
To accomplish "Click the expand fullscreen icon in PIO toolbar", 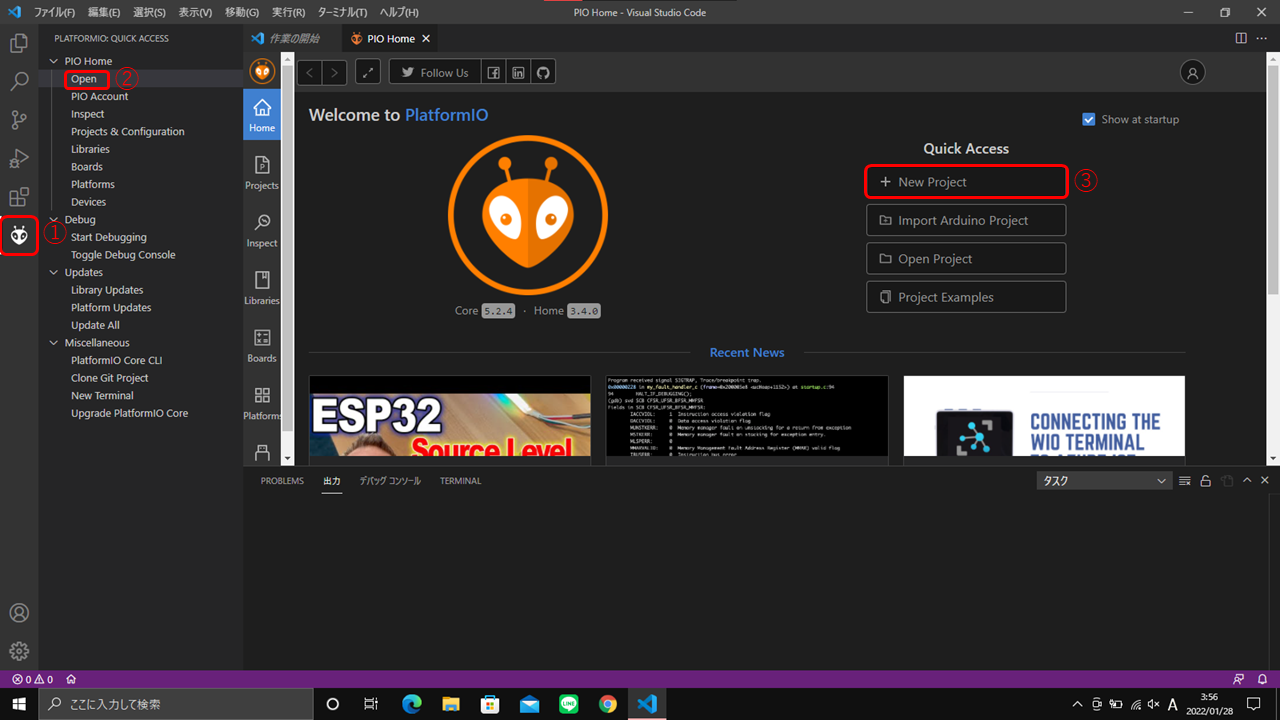I will [368, 72].
